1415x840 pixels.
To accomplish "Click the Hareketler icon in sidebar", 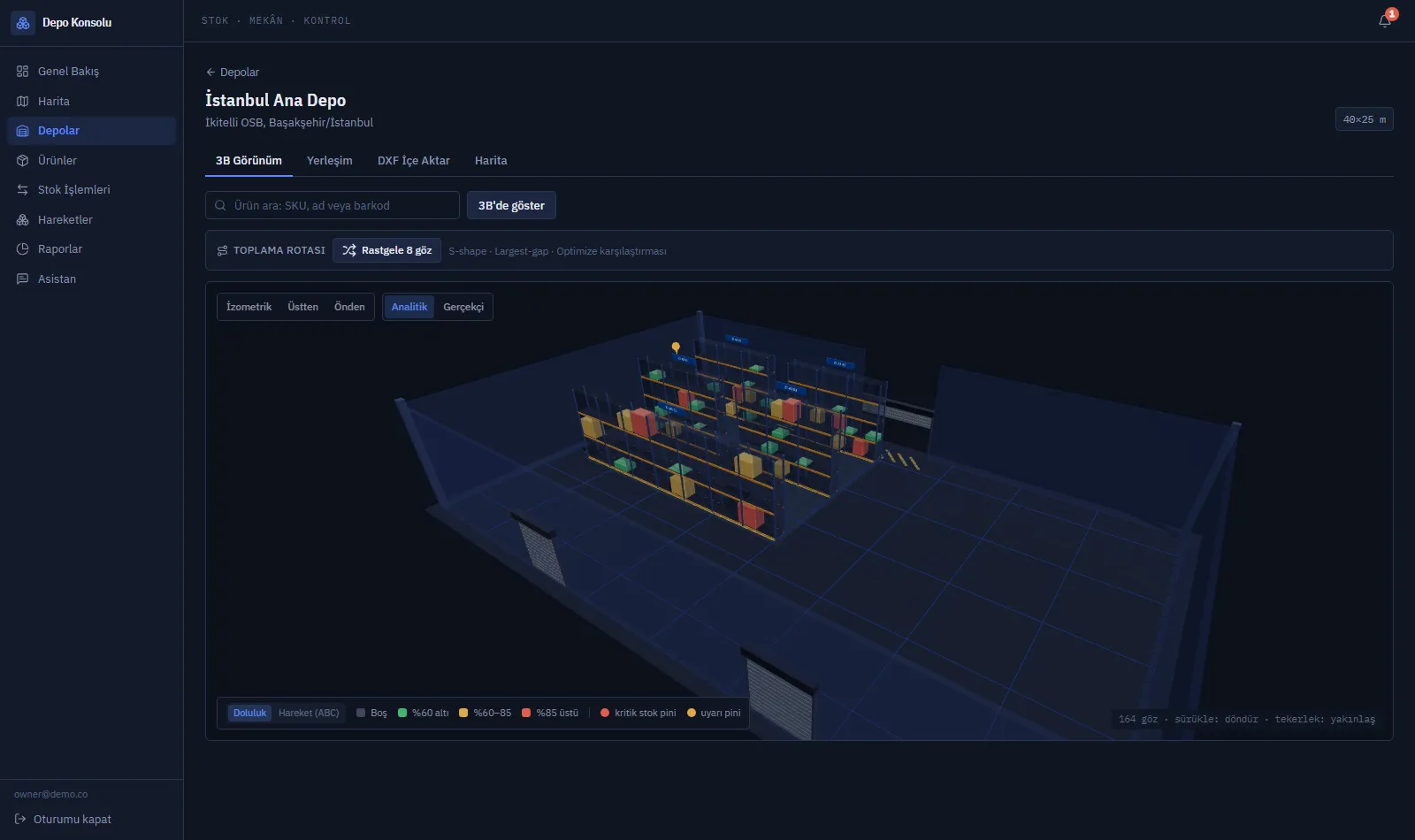I will coord(23,219).
